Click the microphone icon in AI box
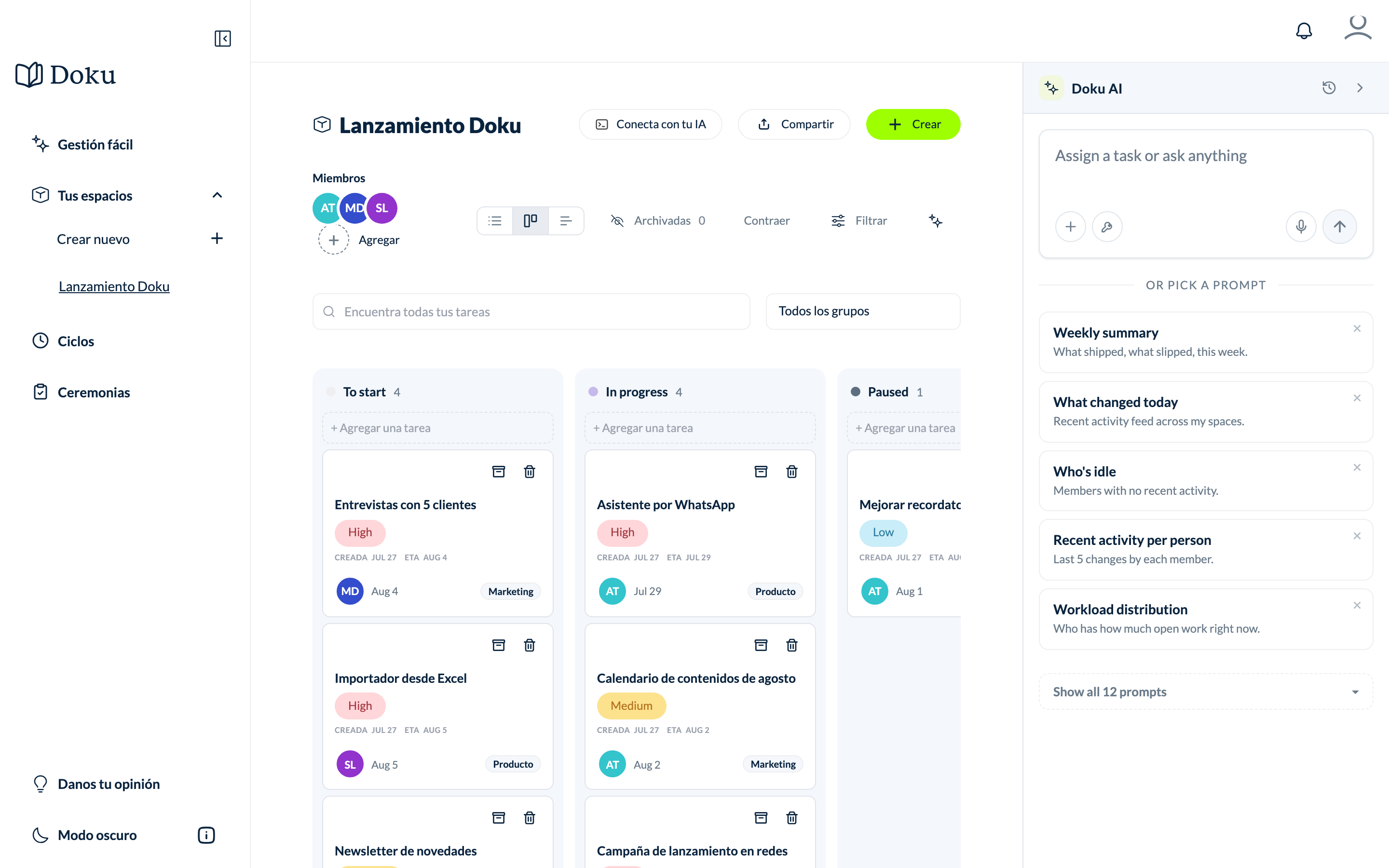This screenshot has width=1389, height=868. [1301, 227]
